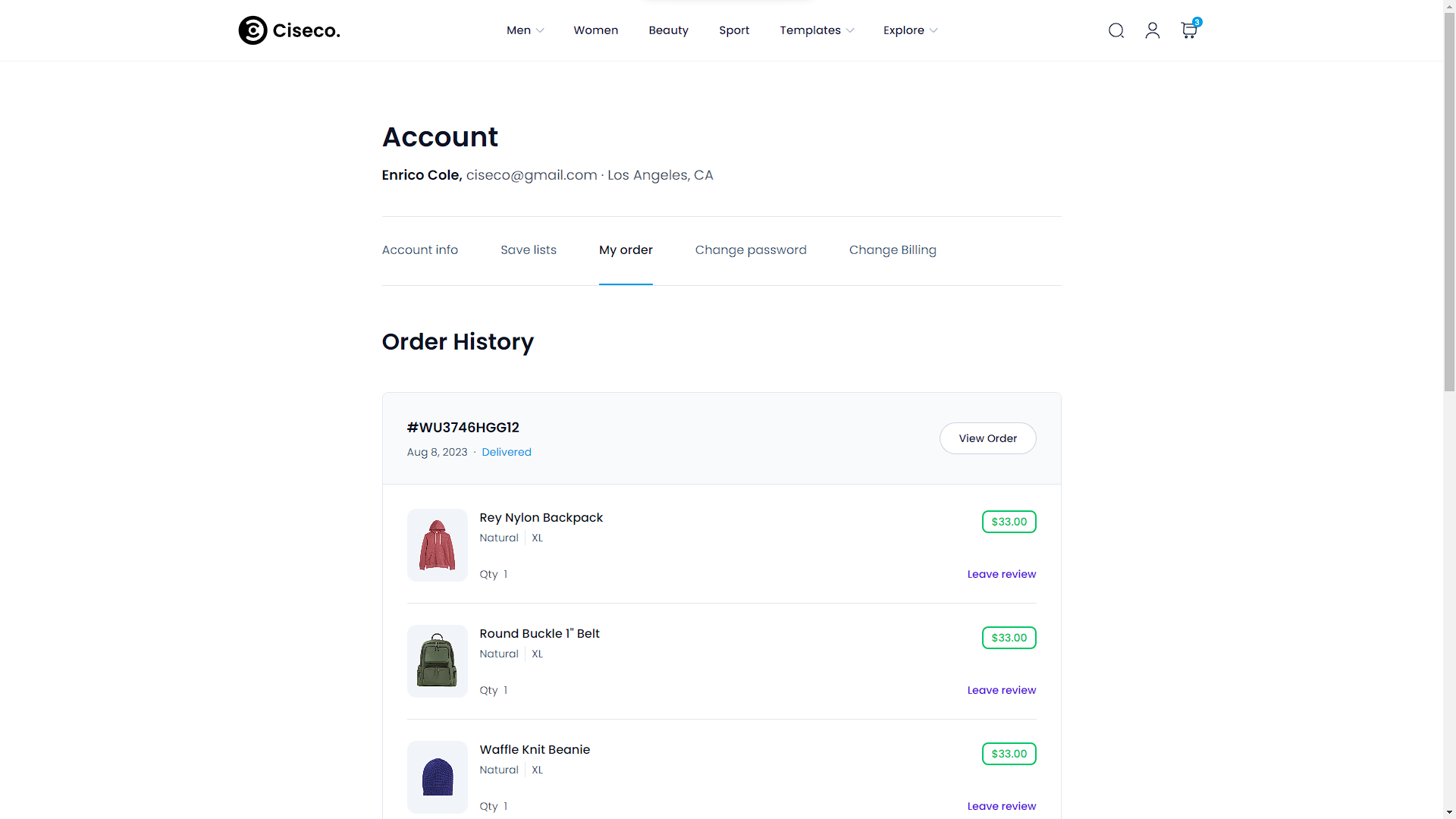Screen dimensions: 1456x819
Task: Leave review for Round Buckle 1" Belt
Action: 1001,690
